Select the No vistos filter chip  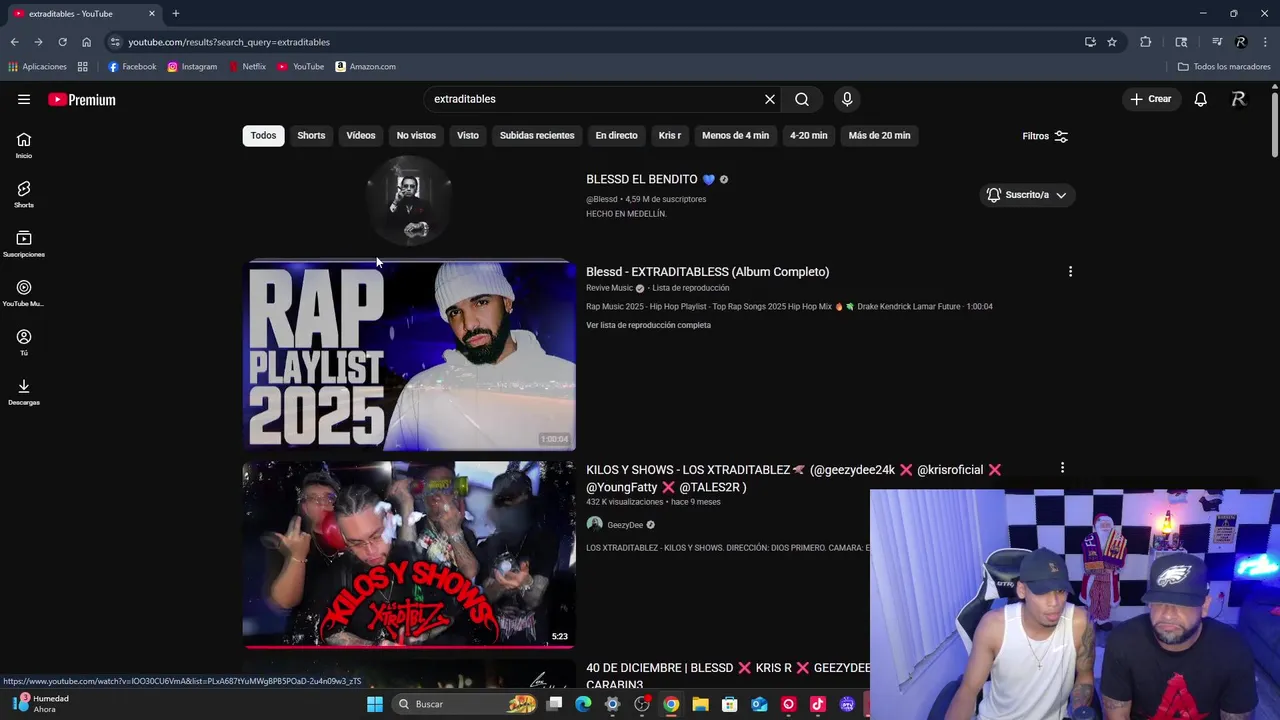(x=416, y=136)
